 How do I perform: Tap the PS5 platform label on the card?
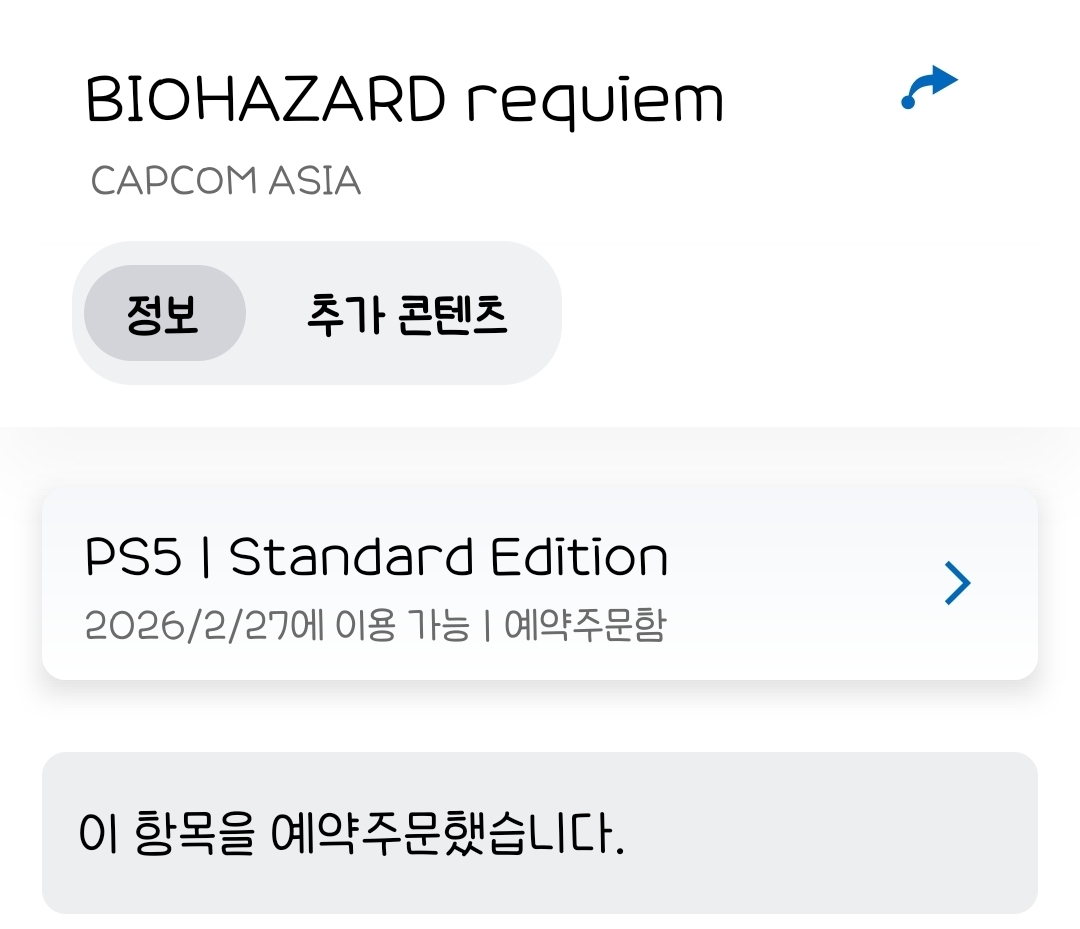point(133,557)
